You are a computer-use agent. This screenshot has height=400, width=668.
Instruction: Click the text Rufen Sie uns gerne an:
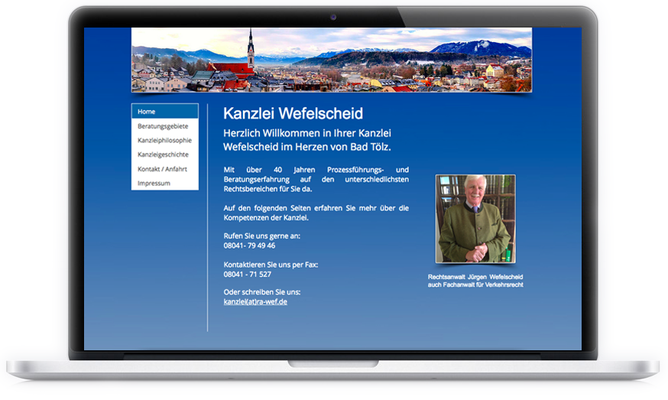[x=262, y=236]
